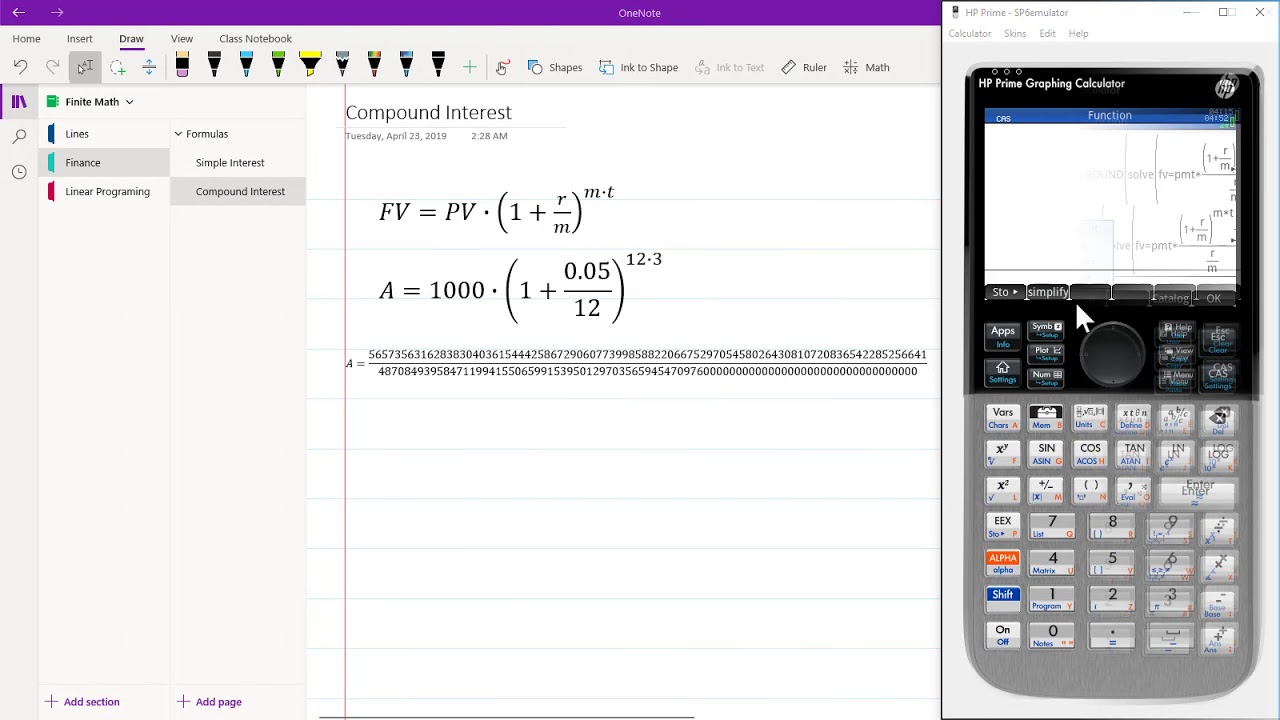The width and height of the screenshot is (1280, 720).
Task: Undo the last action in OneNote
Action: (x=21, y=67)
